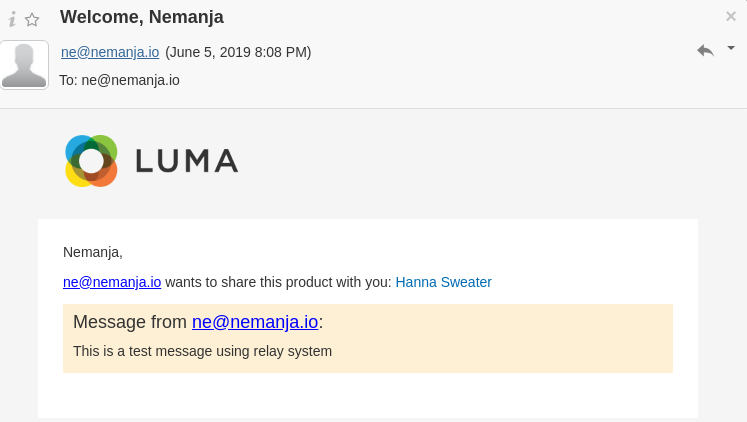Click the 'Nemanja,' greeting line
The width and height of the screenshot is (747, 422).
[x=93, y=252]
